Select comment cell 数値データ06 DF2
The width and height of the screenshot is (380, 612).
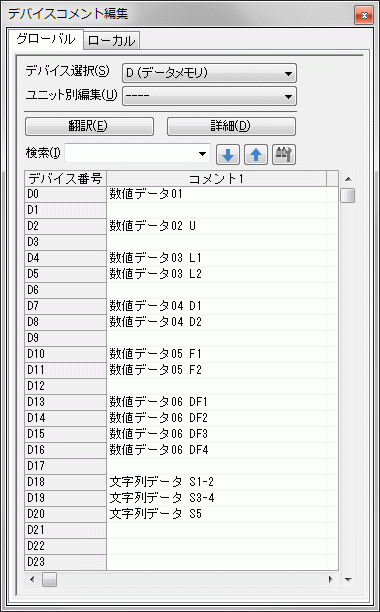coord(217,418)
